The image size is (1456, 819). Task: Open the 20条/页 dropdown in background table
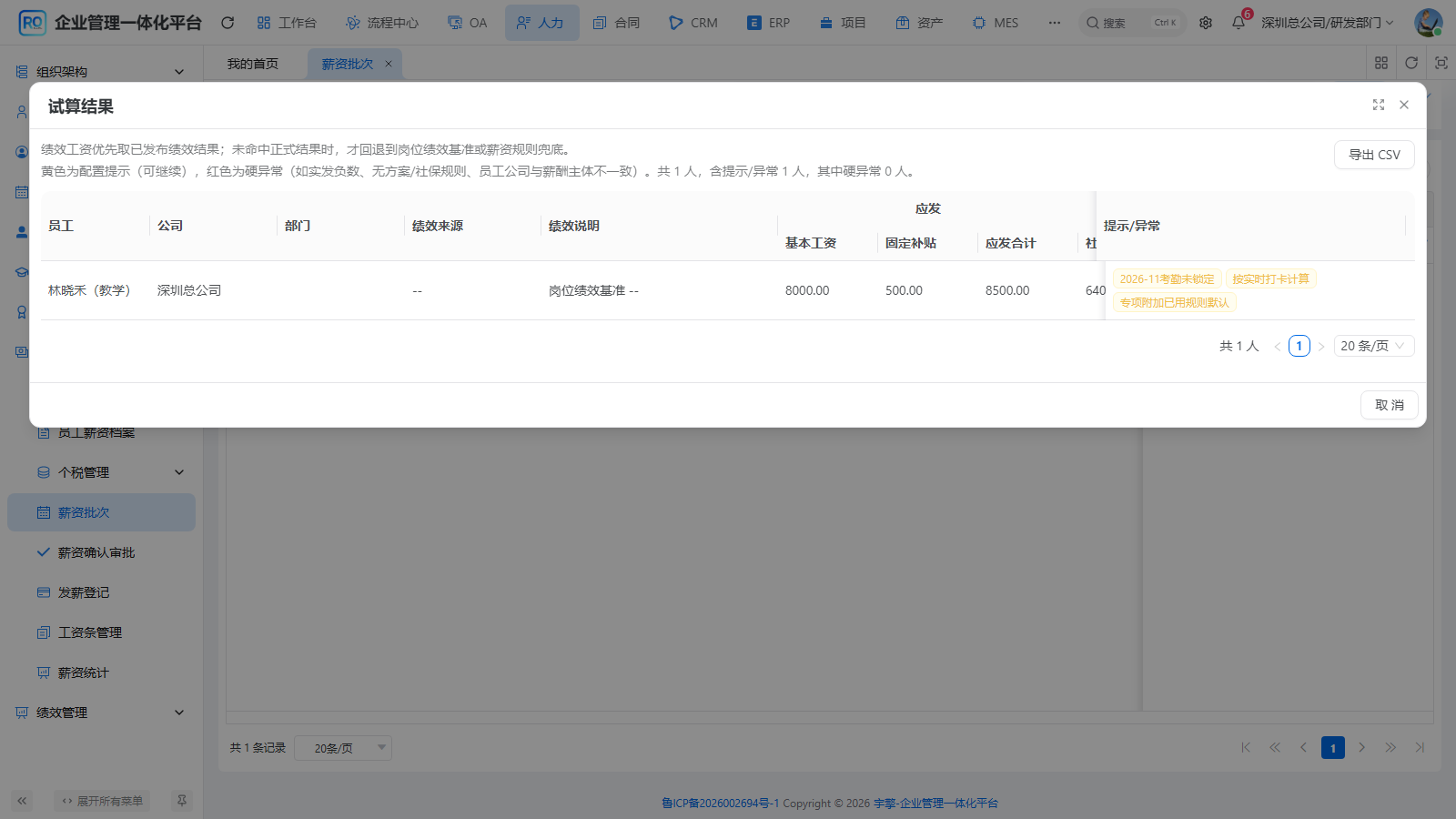pyautogui.click(x=343, y=748)
